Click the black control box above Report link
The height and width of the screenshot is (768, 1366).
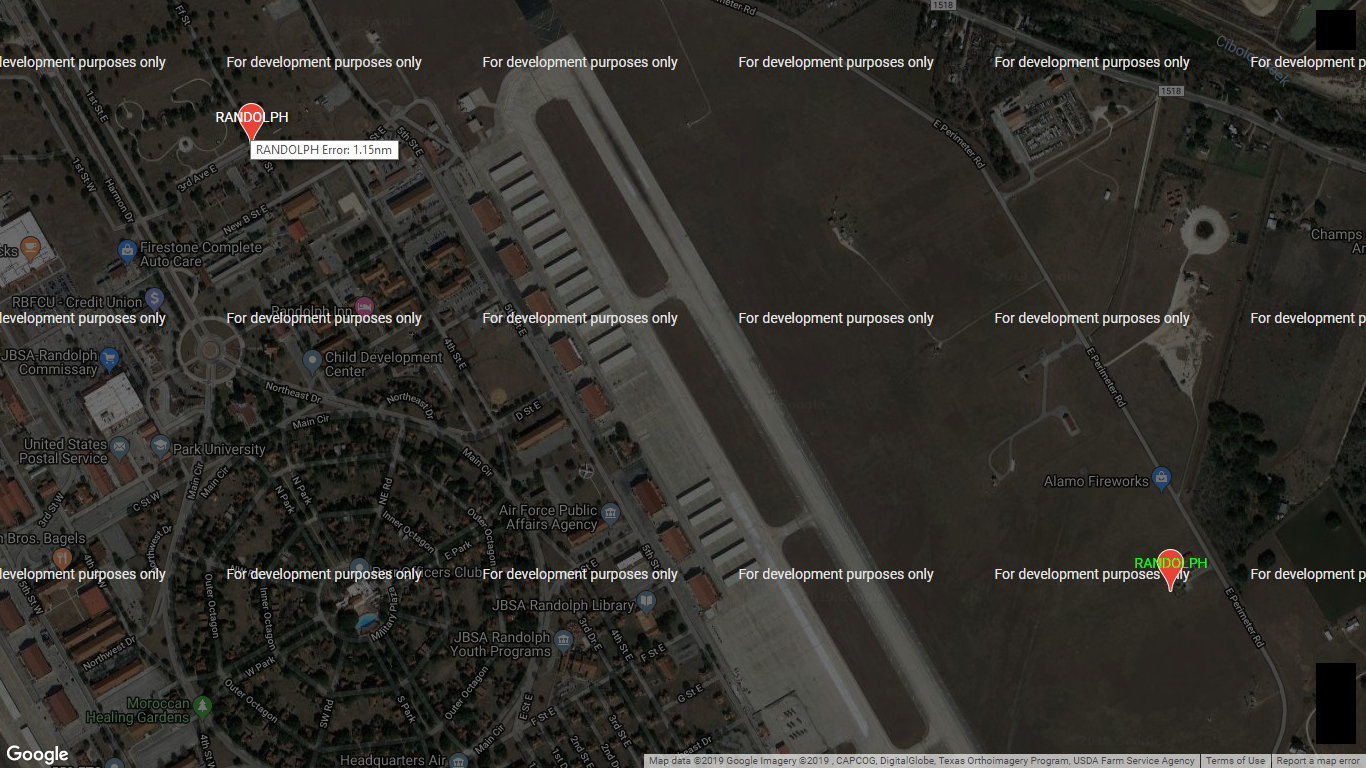[x=1335, y=703]
